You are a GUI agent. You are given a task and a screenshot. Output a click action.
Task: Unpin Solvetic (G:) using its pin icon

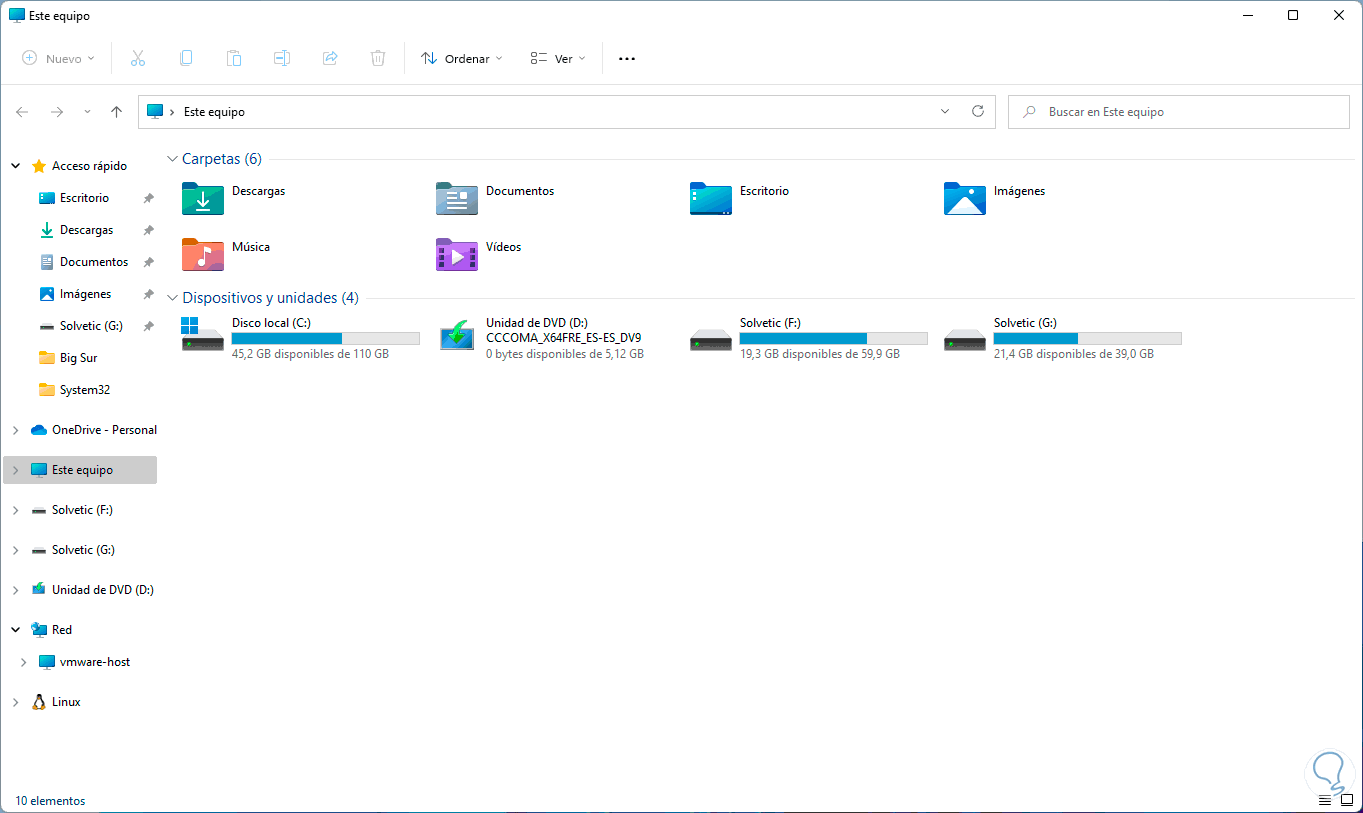(x=148, y=326)
